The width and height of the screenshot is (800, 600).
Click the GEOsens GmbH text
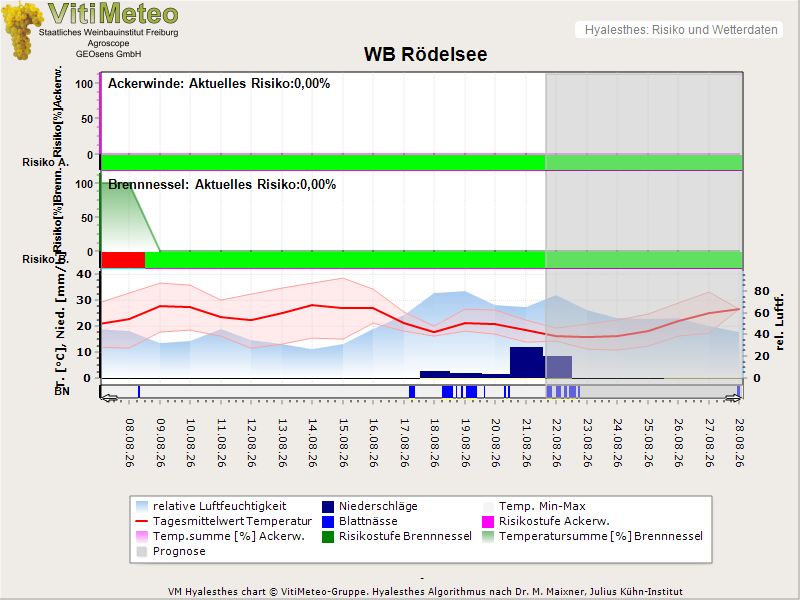[108, 54]
